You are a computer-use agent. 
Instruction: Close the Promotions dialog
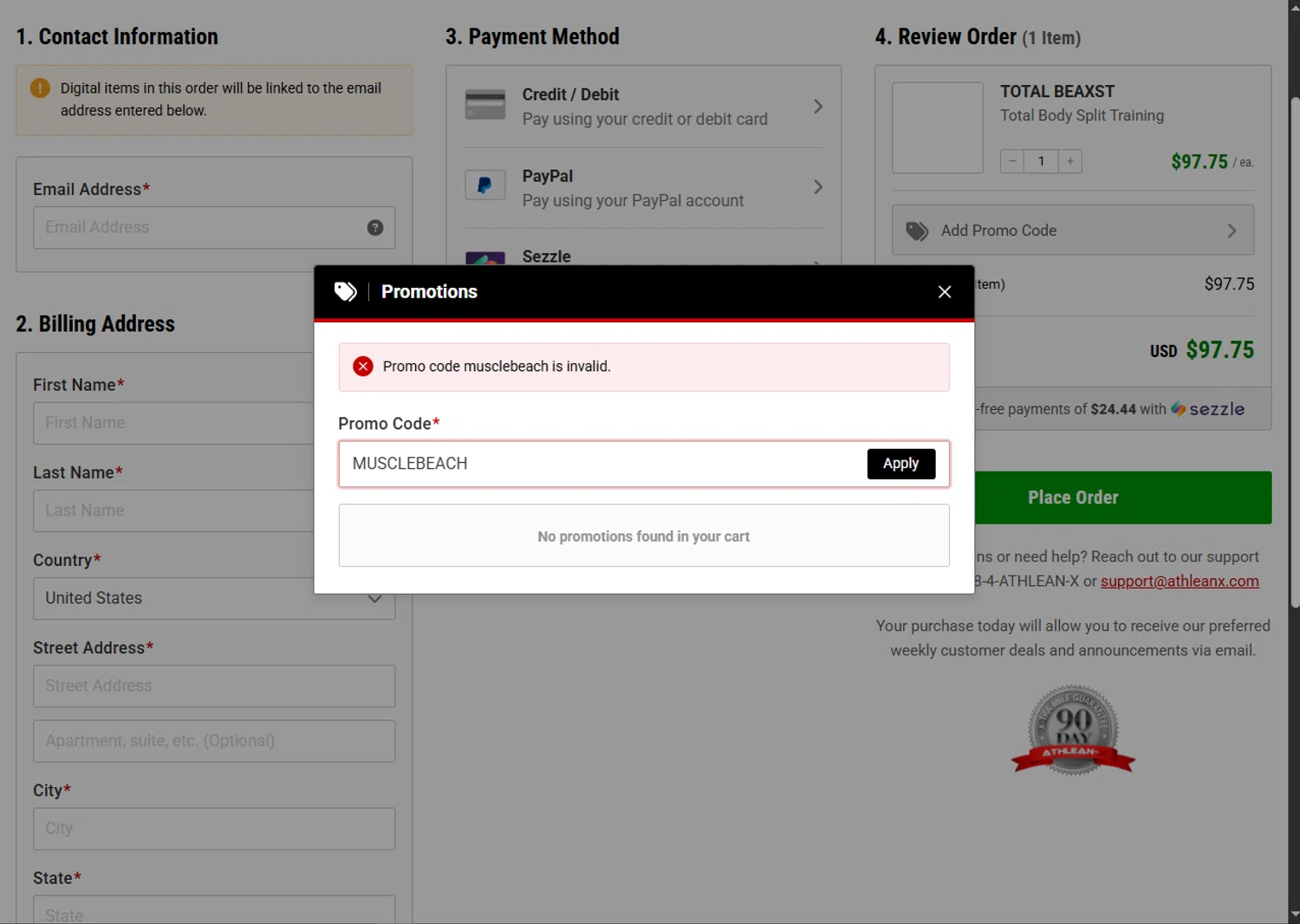point(945,292)
